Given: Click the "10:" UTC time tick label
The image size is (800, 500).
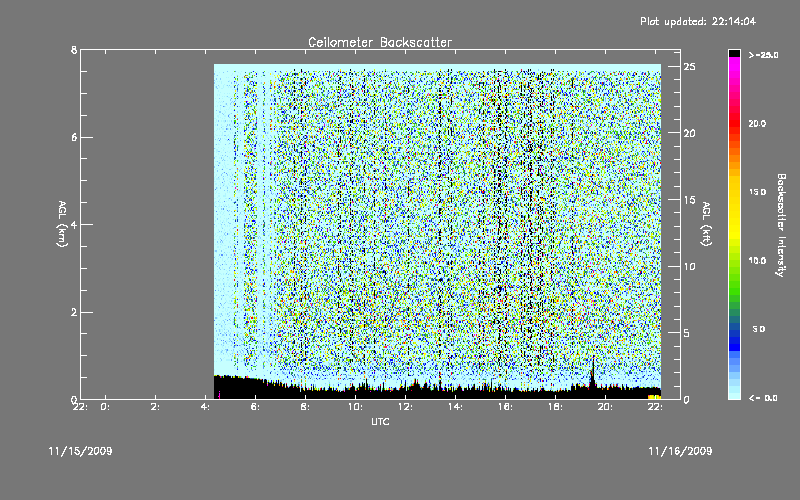Looking at the screenshot, I should (355, 407).
